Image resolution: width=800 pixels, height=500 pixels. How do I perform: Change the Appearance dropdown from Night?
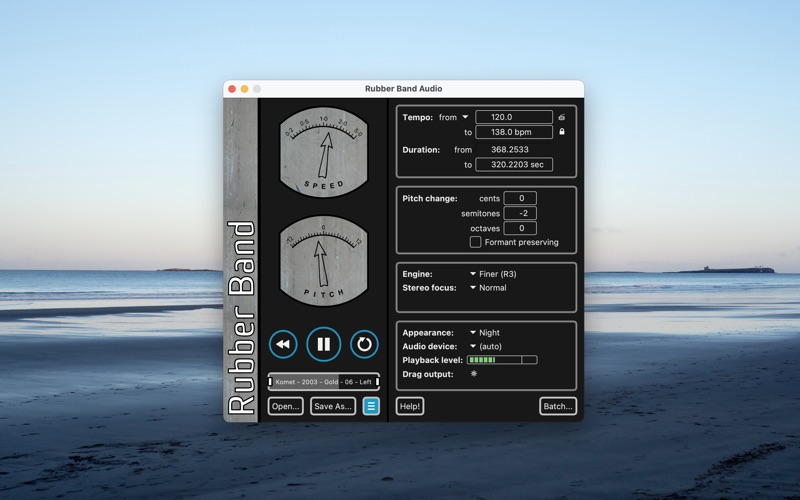tap(485, 333)
